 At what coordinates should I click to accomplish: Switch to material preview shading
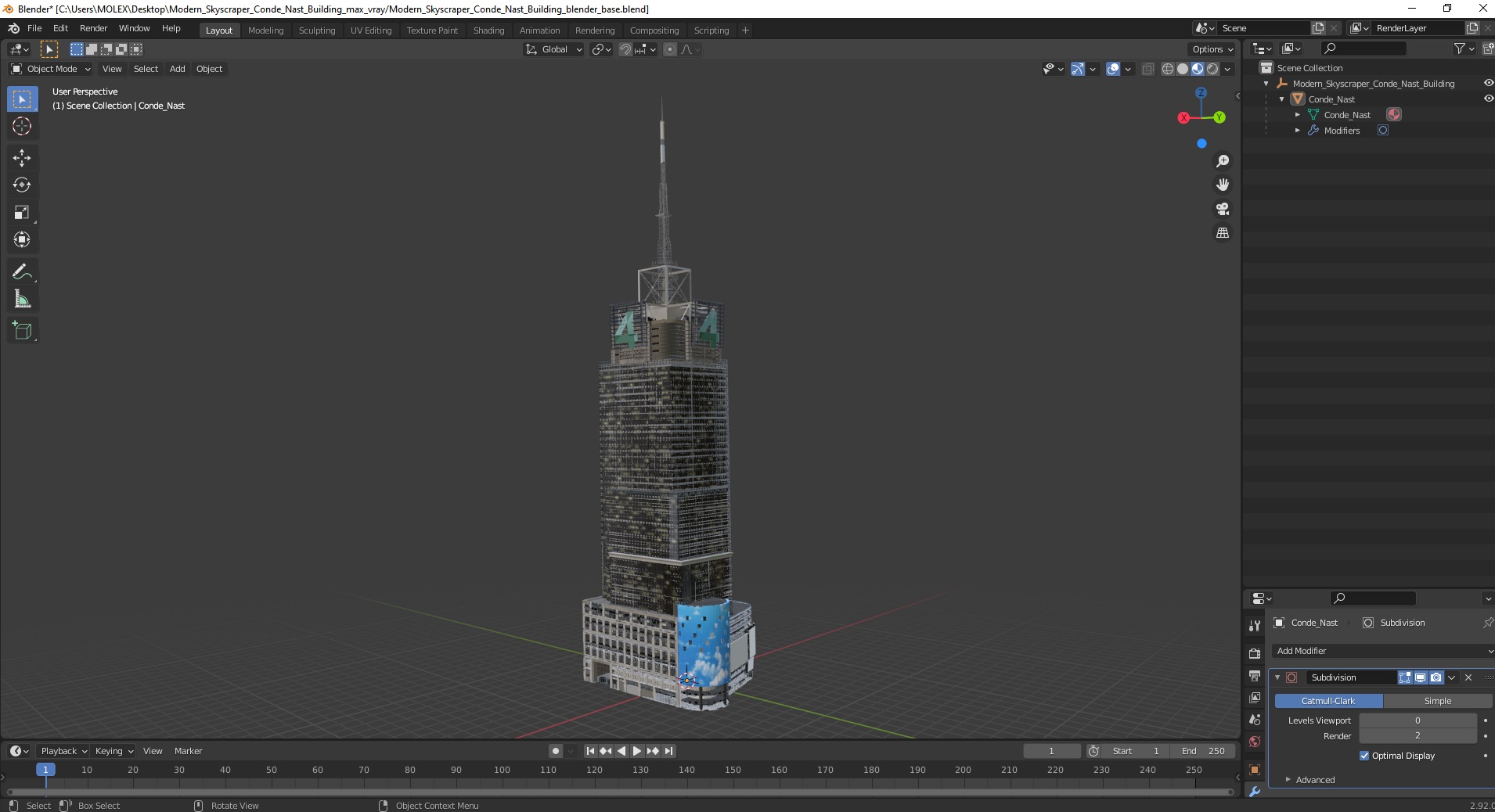(1198, 69)
